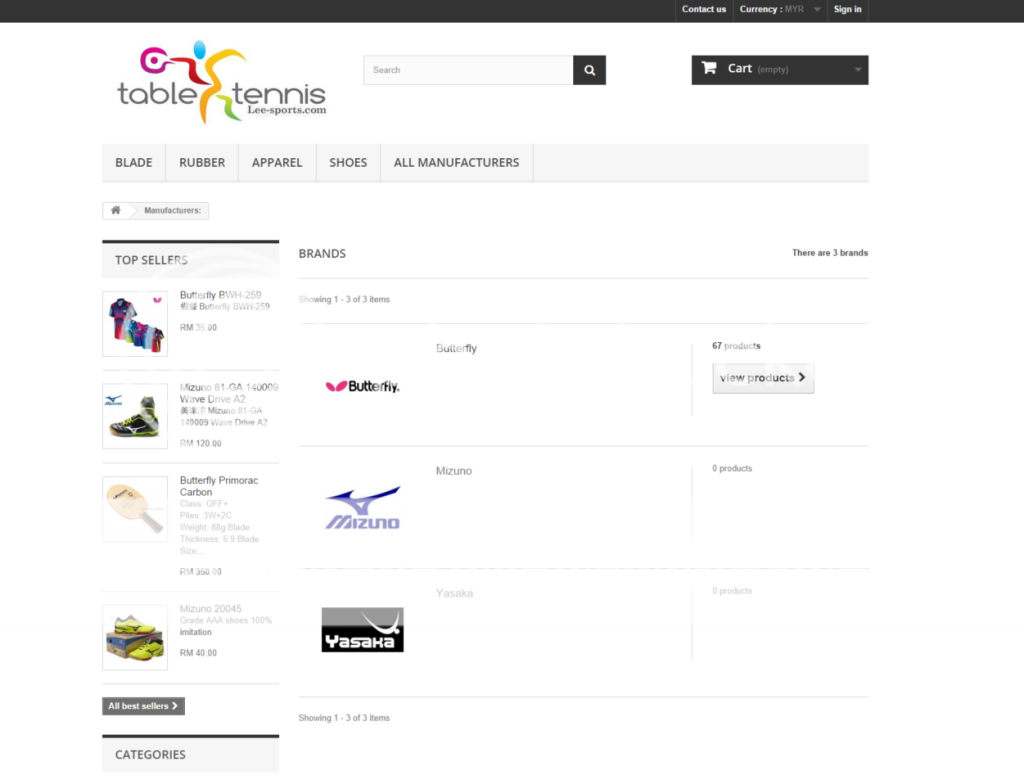
Task: Click the home icon in breadcrumb
Action: [x=116, y=211]
